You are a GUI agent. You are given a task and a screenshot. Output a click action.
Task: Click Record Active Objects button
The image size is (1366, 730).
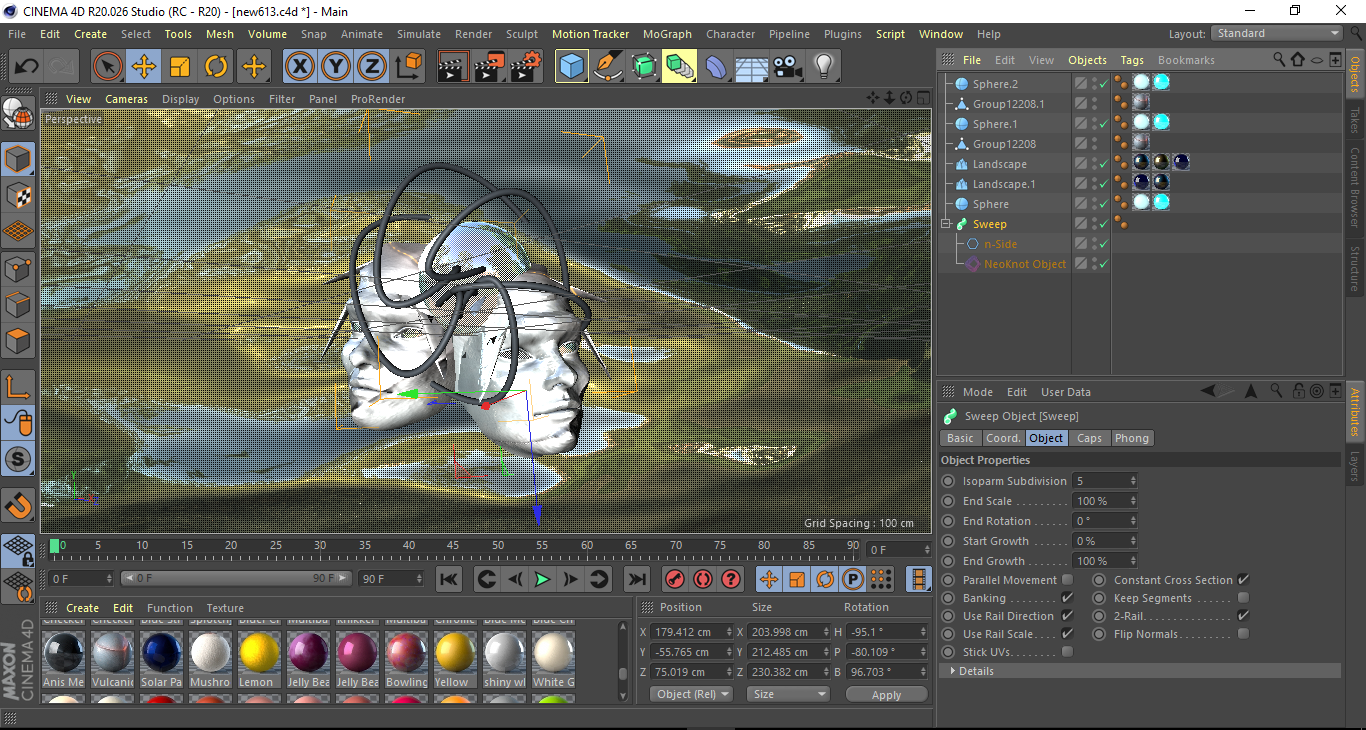(675, 579)
